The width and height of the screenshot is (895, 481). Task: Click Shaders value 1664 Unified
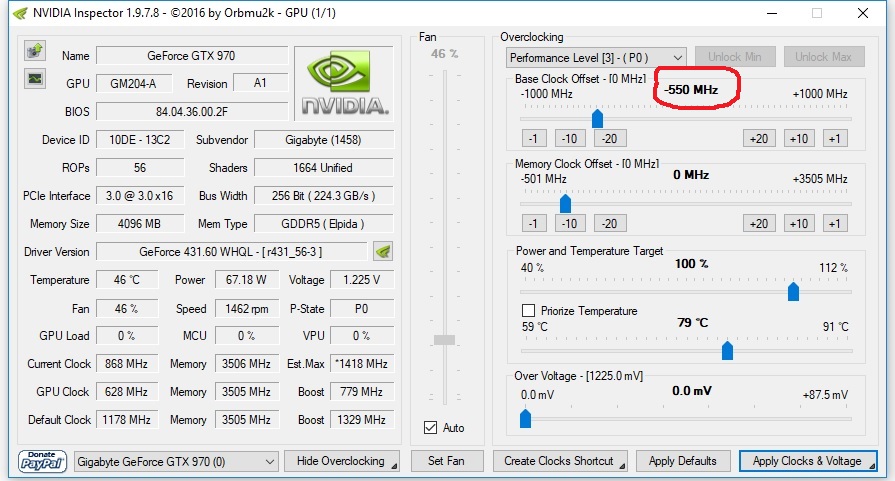pos(324,168)
